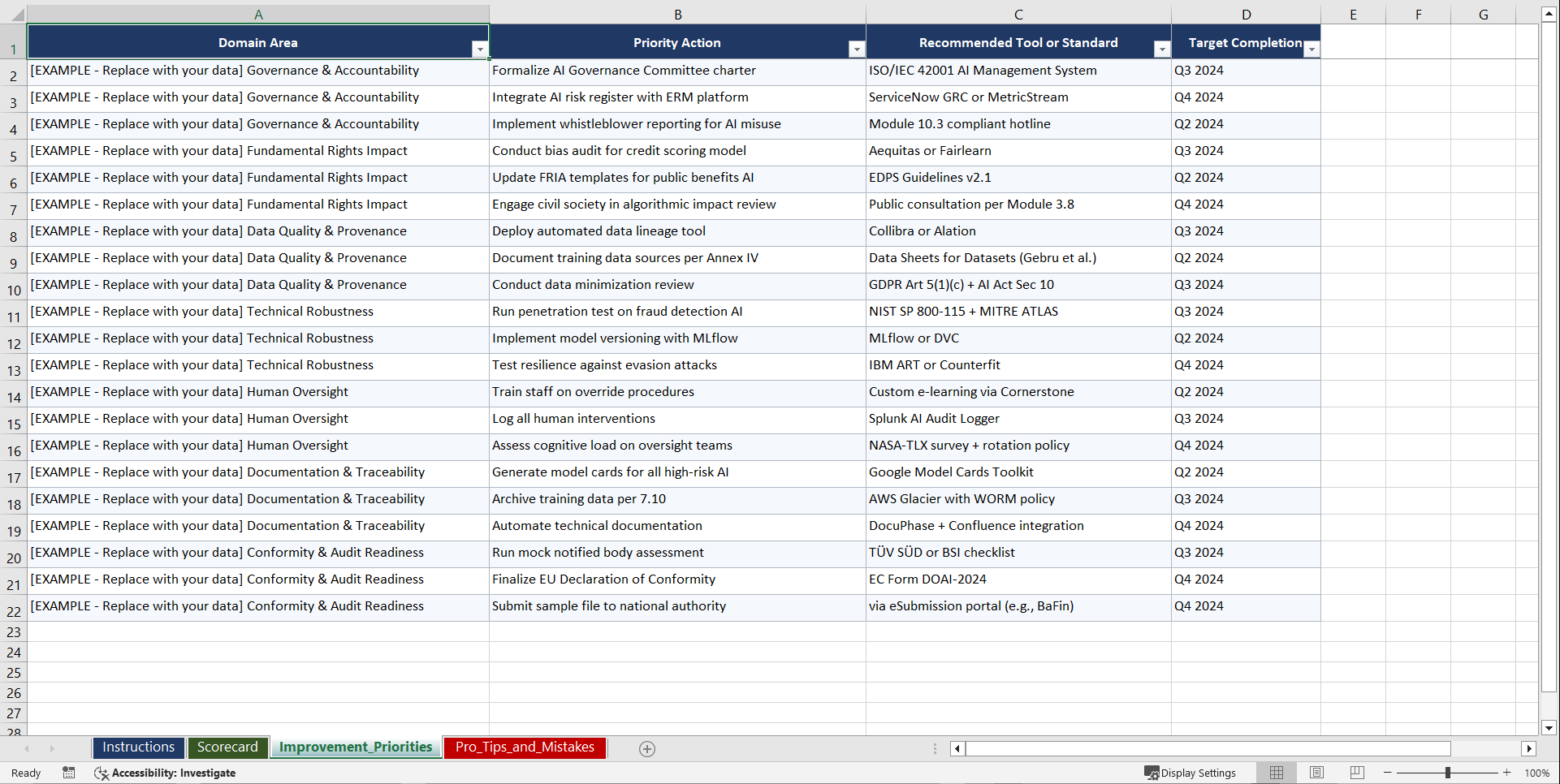Zoom in using the plus icon

coord(1507,773)
